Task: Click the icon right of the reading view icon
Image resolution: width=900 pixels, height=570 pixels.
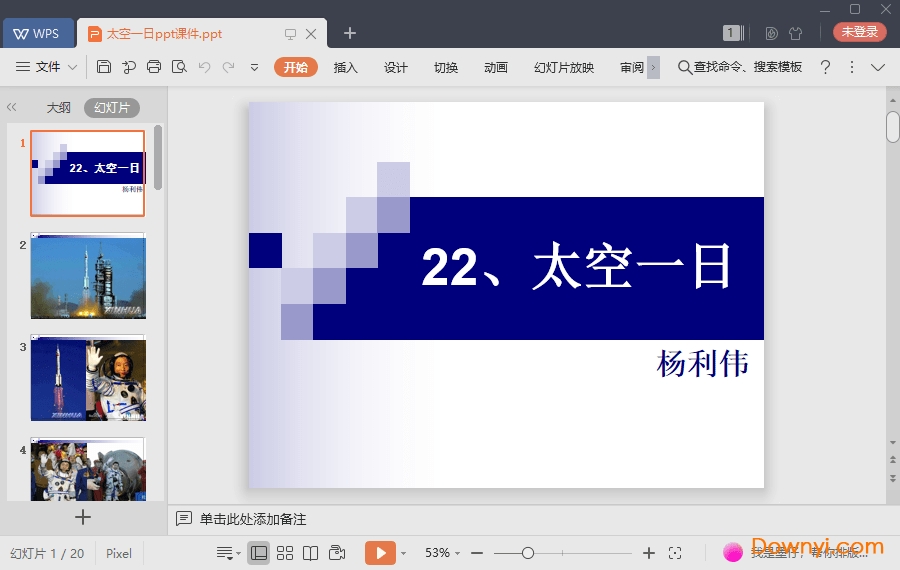Action: coord(337,553)
